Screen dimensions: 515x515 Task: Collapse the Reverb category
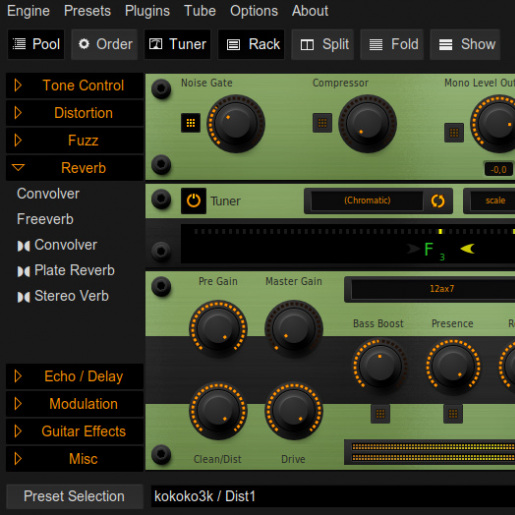coord(75,168)
